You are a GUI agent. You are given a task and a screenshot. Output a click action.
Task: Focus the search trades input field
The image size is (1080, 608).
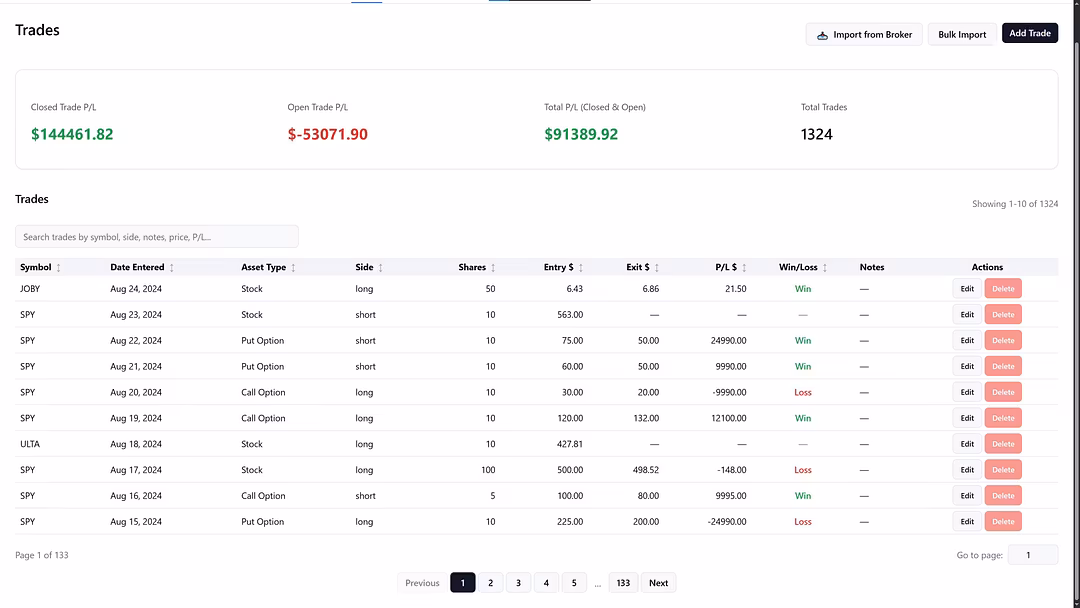tap(157, 237)
